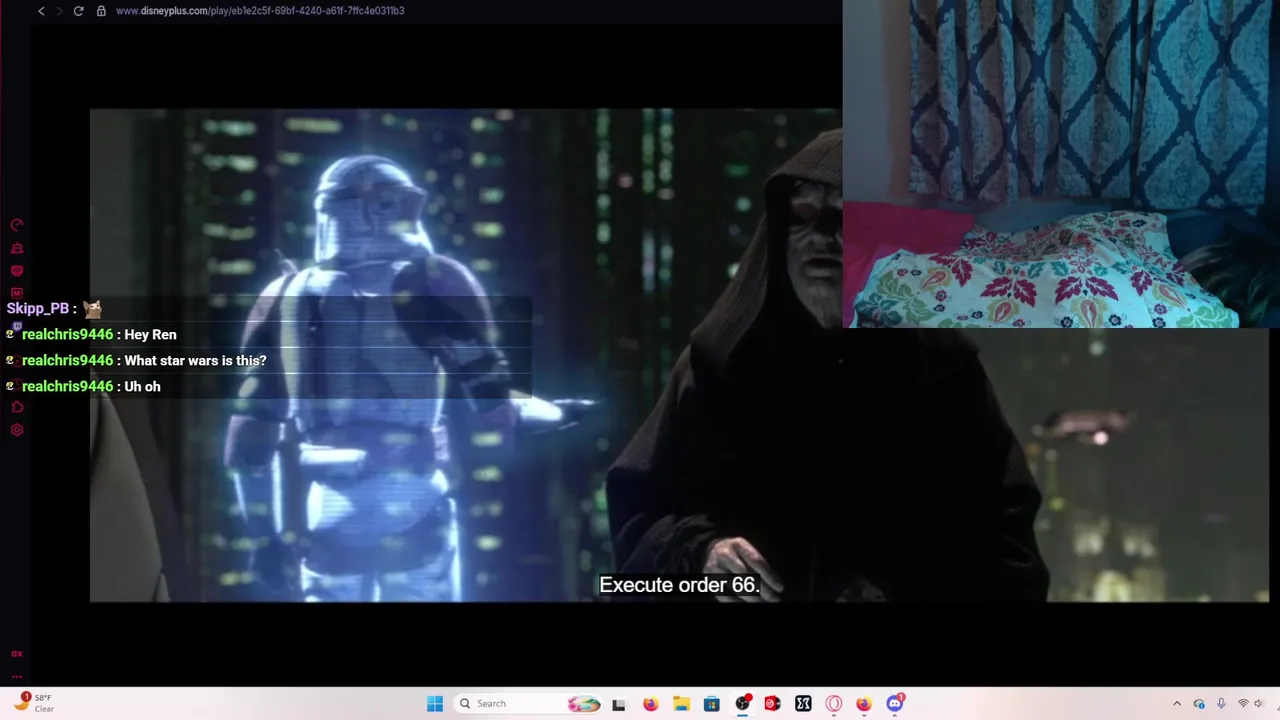The width and height of the screenshot is (1280, 720).
Task: Open the red disc app on taskbar
Action: [x=772, y=704]
